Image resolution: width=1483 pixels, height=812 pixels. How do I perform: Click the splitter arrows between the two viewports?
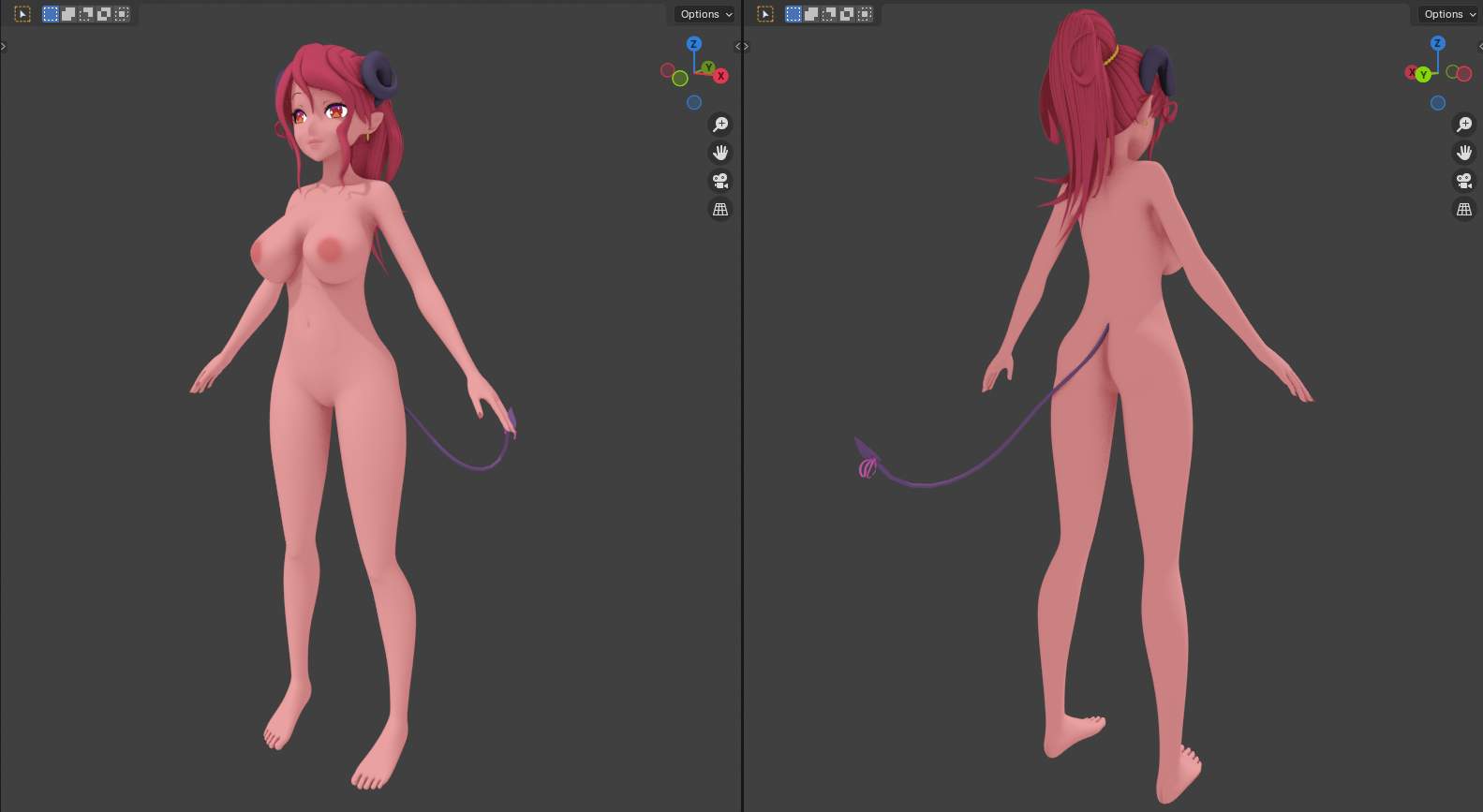point(742,46)
